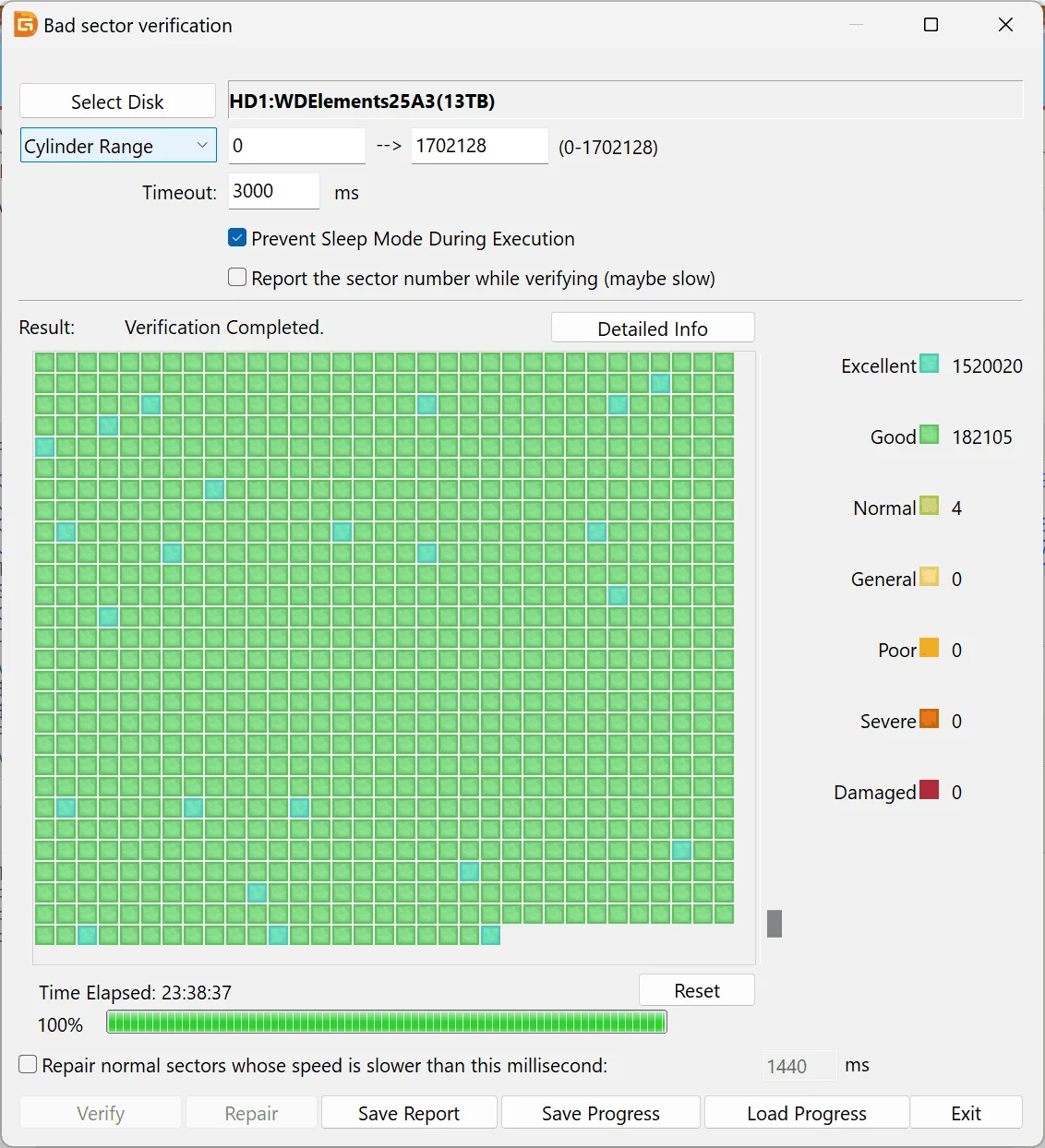Image resolution: width=1045 pixels, height=1148 pixels.
Task: Tick the Repair normal sectors checkbox
Action: 29,1065
